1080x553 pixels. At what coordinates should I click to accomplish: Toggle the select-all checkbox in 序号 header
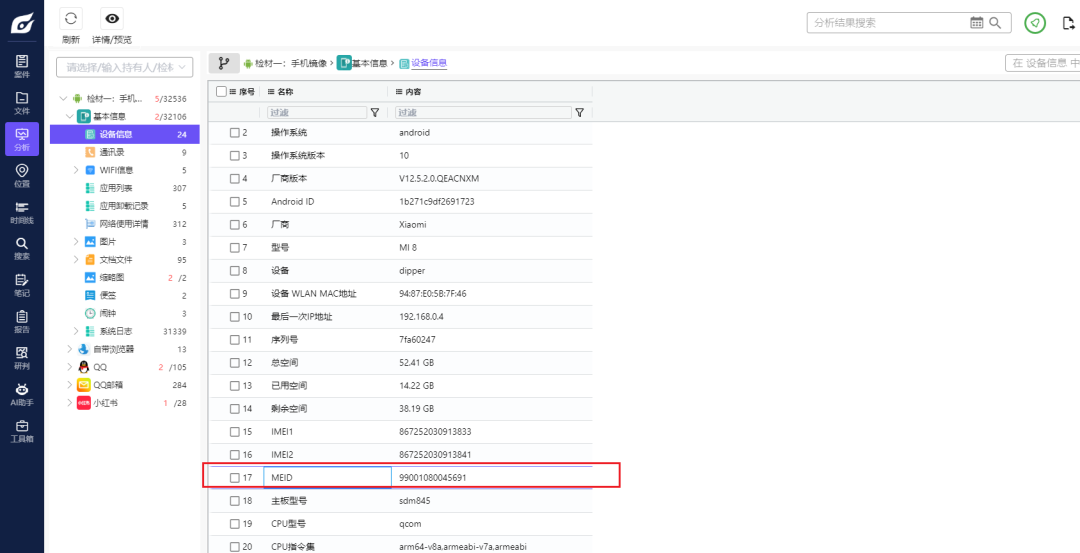(x=221, y=92)
